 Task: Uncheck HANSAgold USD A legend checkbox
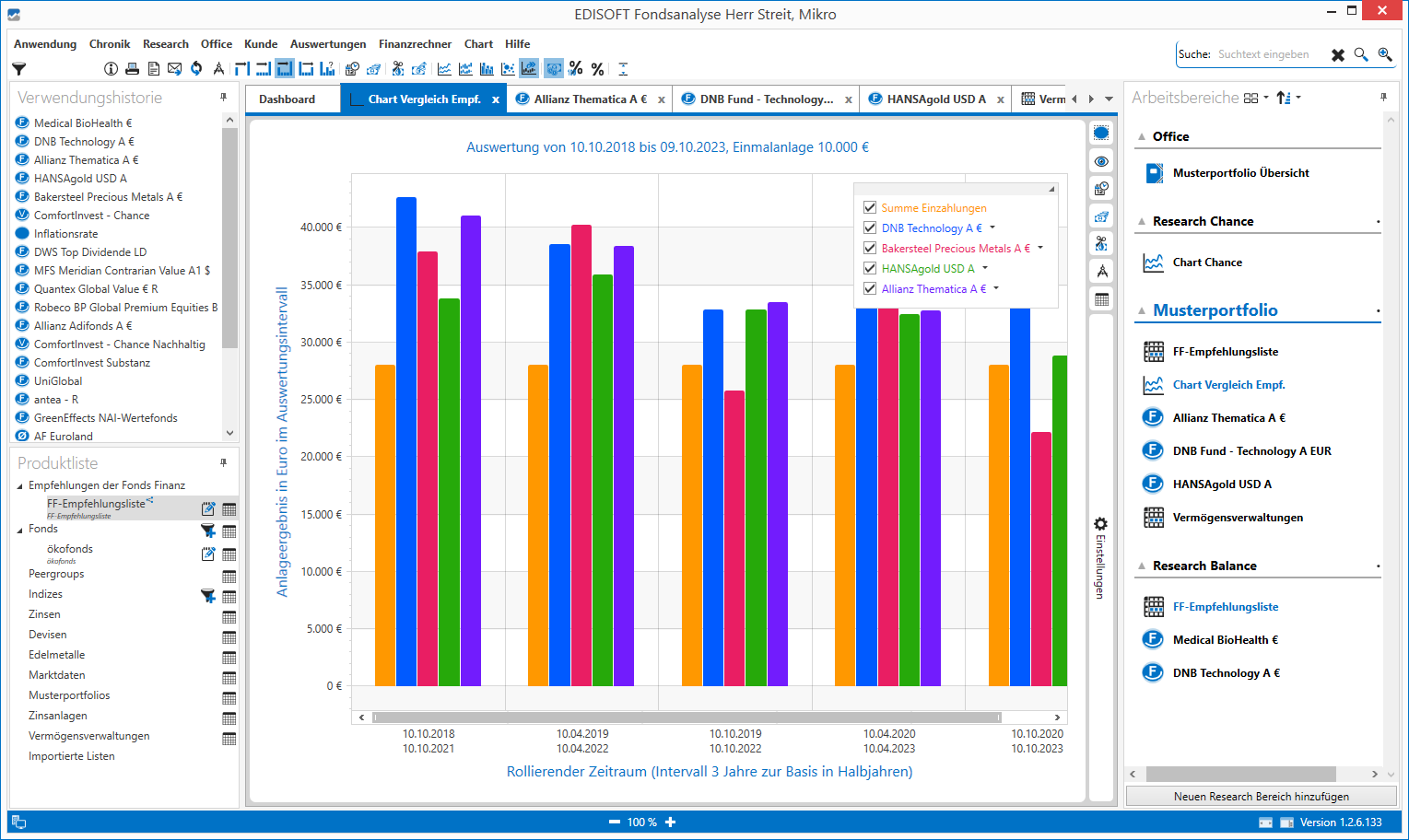pyautogui.click(x=869, y=269)
